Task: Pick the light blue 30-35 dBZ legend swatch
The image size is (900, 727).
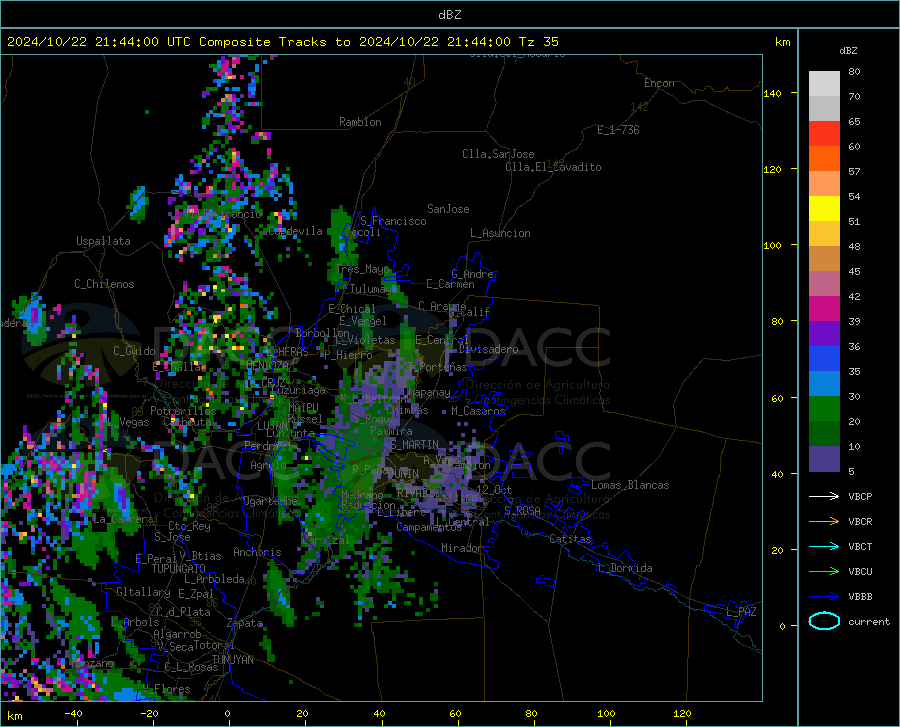Action: click(x=824, y=384)
